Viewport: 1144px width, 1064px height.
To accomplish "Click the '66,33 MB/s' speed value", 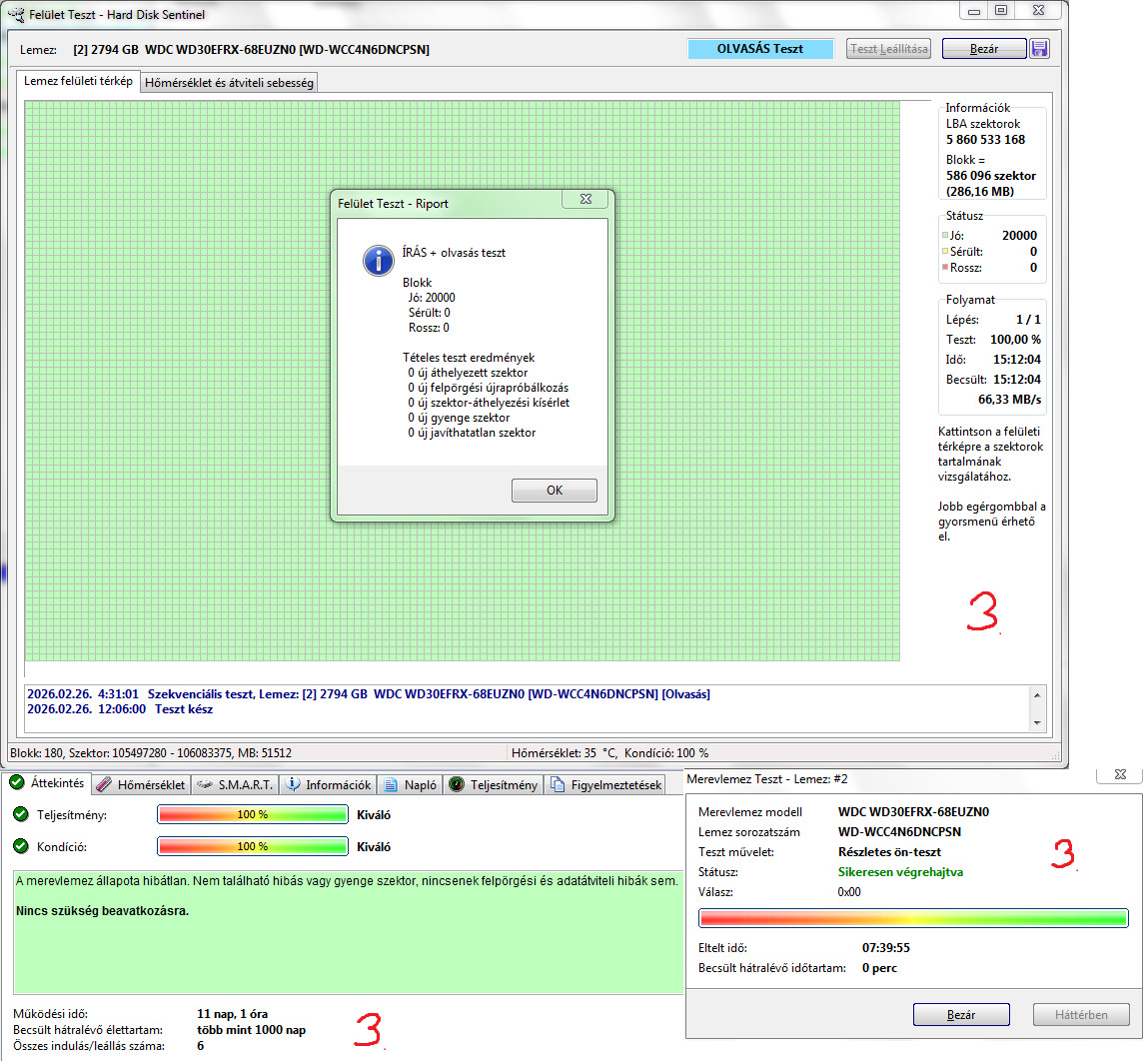I will click(x=1010, y=400).
